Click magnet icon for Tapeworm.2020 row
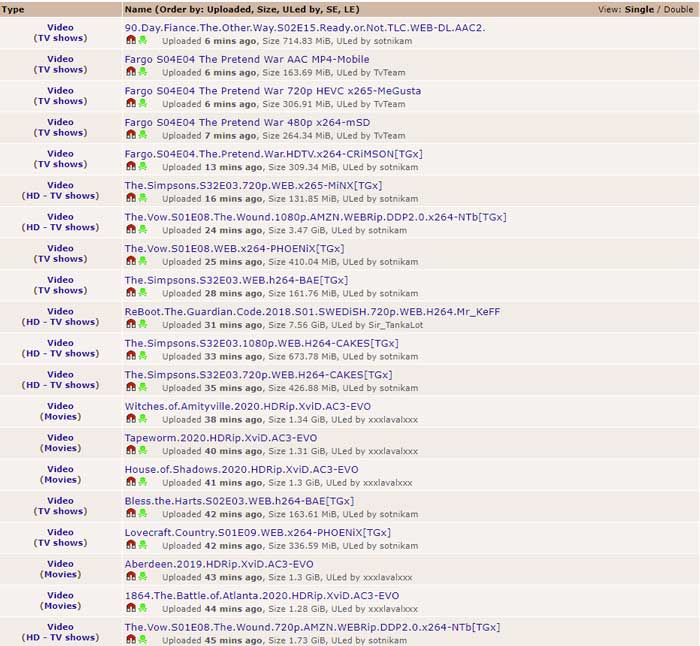The width and height of the screenshot is (700, 646). tap(131, 450)
